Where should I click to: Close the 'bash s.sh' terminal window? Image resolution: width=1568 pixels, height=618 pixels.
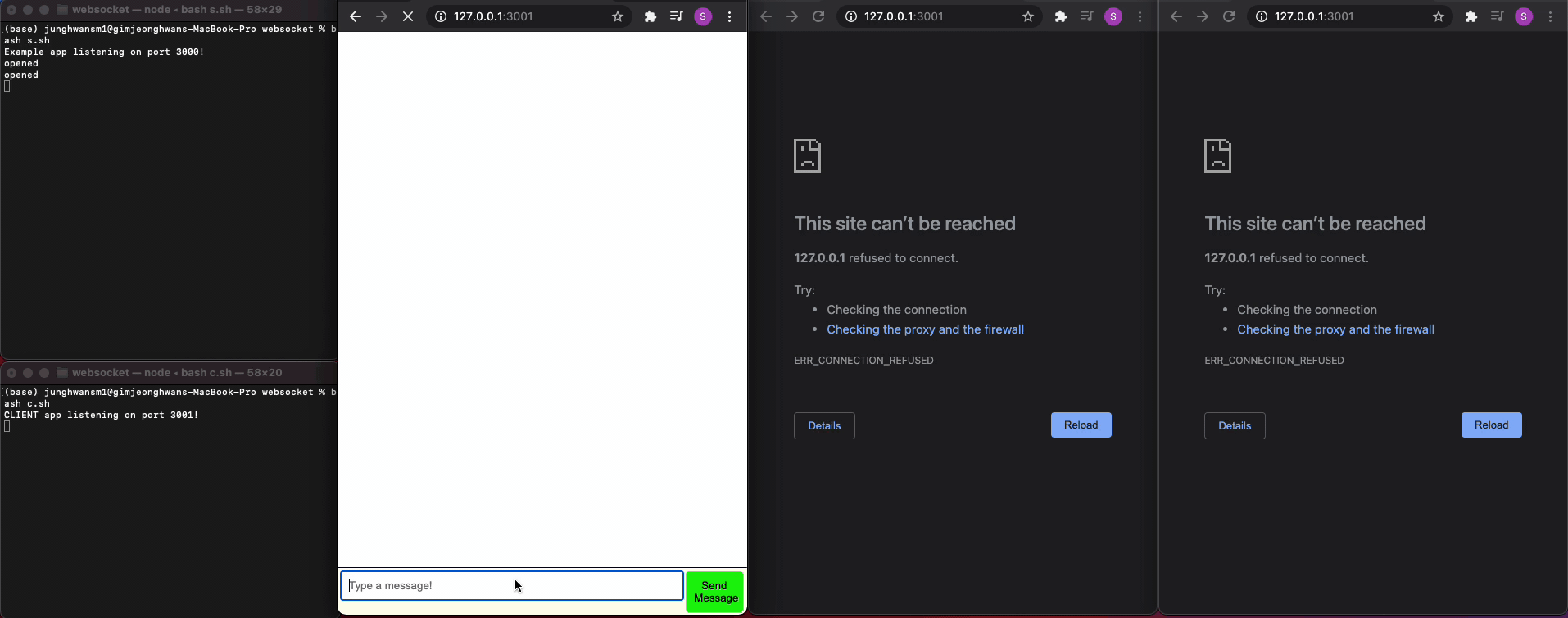[11, 10]
